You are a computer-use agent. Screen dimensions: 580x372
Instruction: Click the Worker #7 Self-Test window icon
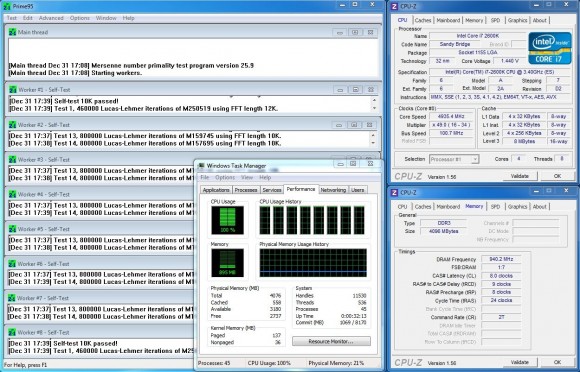pyautogui.click(x=12, y=298)
